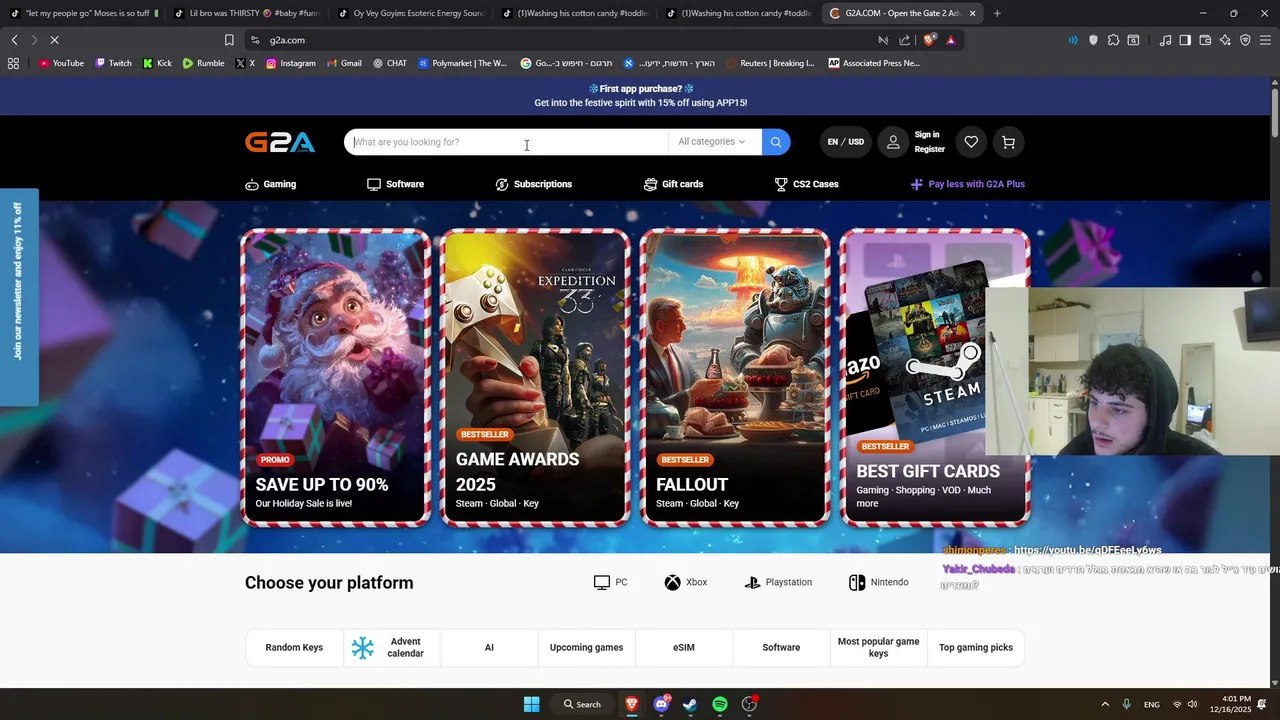Image resolution: width=1280 pixels, height=720 pixels.
Task: Select the Nintendo platform
Action: 879,582
